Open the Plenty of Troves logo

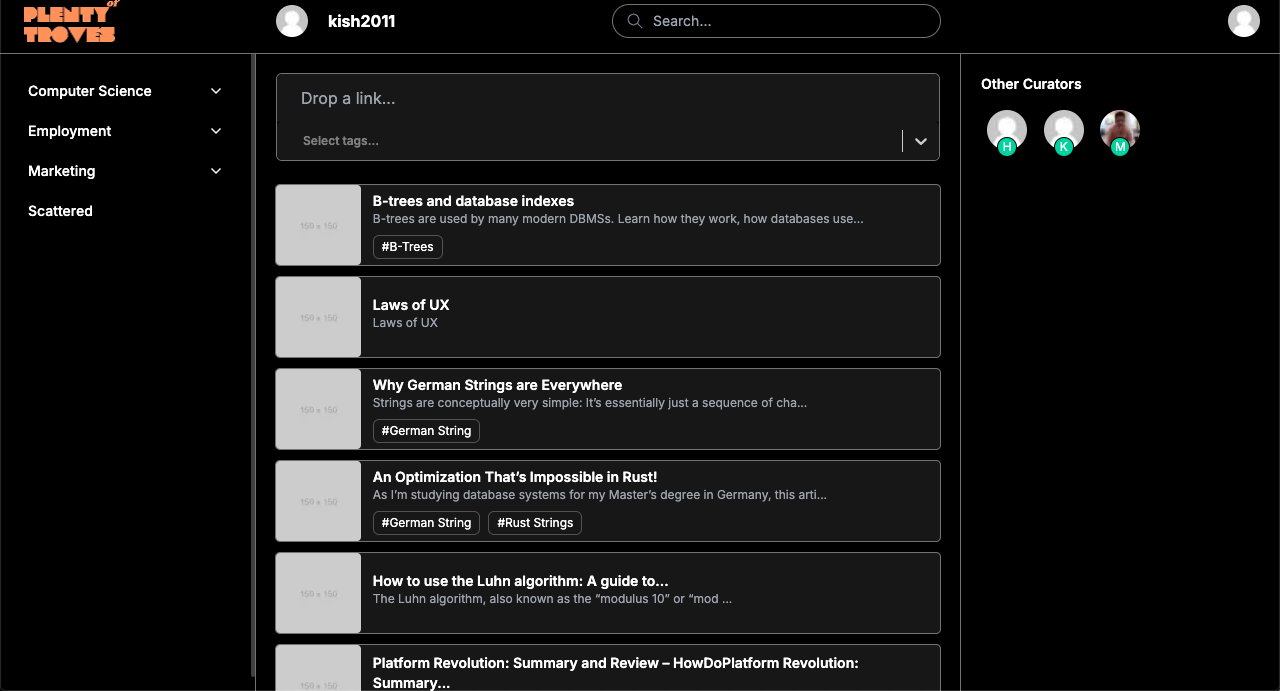click(70, 22)
